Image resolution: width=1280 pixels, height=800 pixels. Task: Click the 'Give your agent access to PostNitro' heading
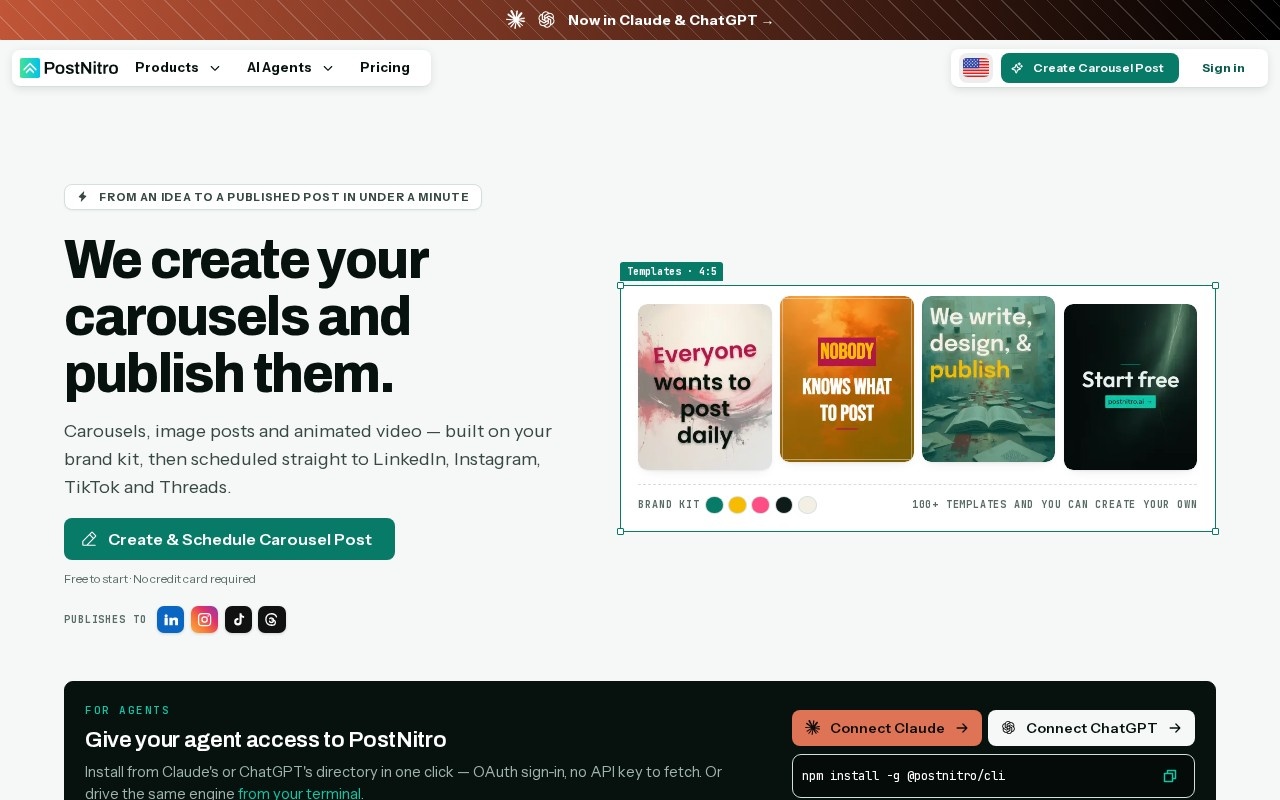tap(266, 740)
